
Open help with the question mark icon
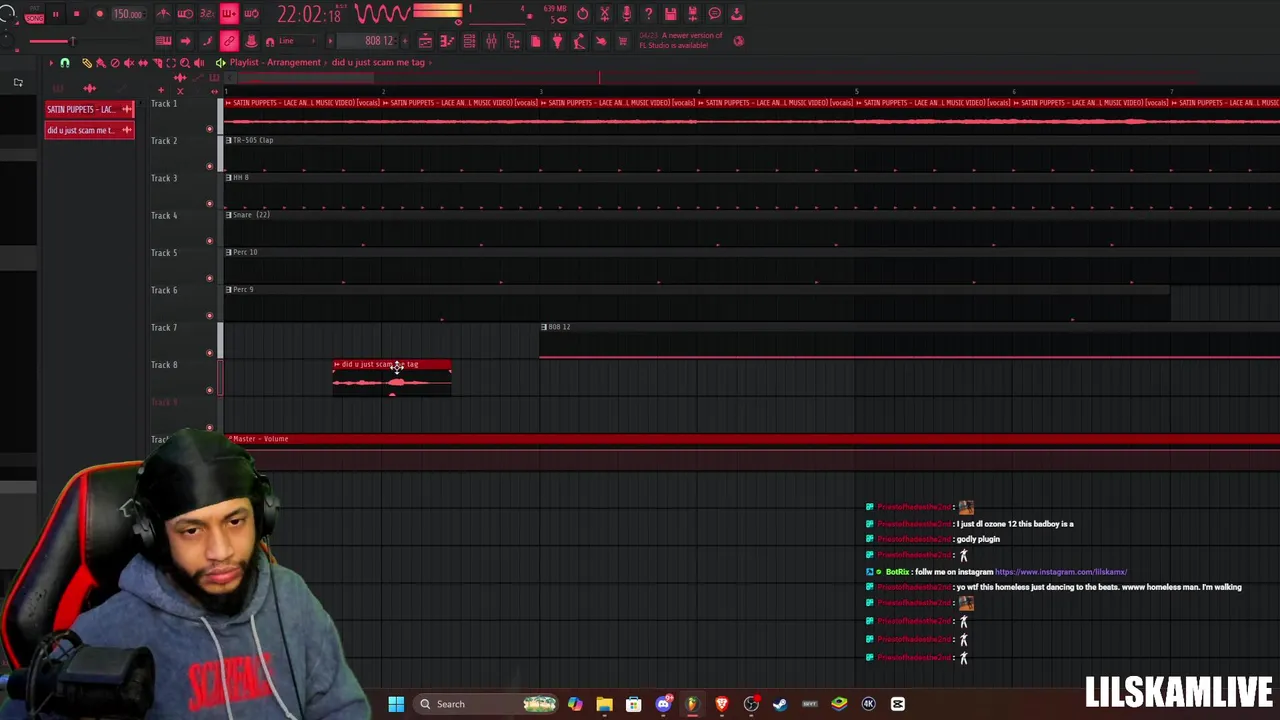coord(649,14)
